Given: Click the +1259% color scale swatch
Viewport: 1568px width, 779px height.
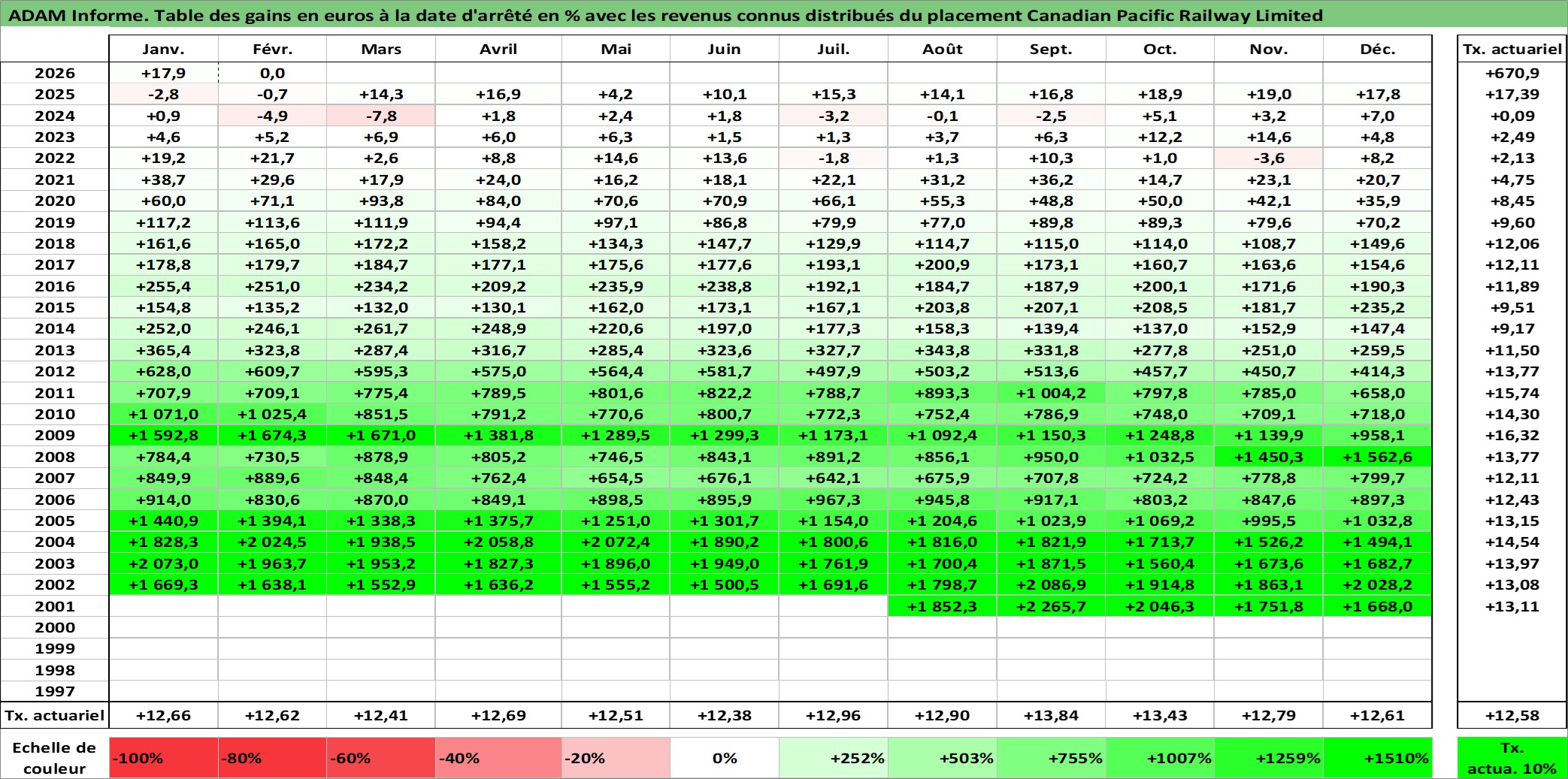Looking at the screenshot, I should pyautogui.click(x=1269, y=758).
